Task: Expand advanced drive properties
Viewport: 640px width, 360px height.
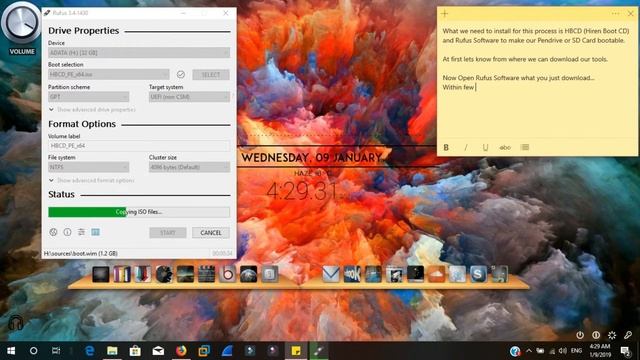Action: 92,109
